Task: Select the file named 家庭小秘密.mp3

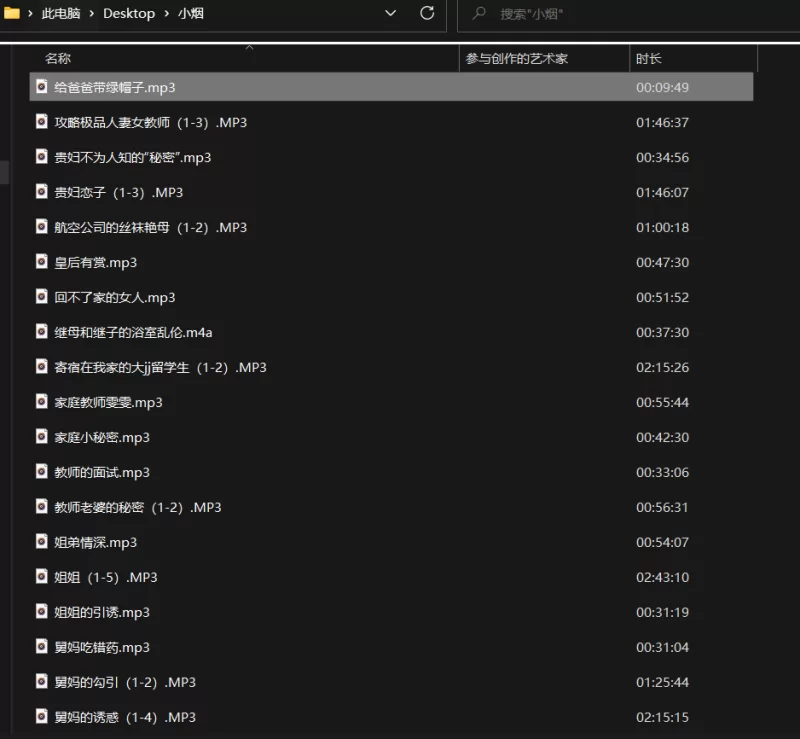Action: (102, 438)
